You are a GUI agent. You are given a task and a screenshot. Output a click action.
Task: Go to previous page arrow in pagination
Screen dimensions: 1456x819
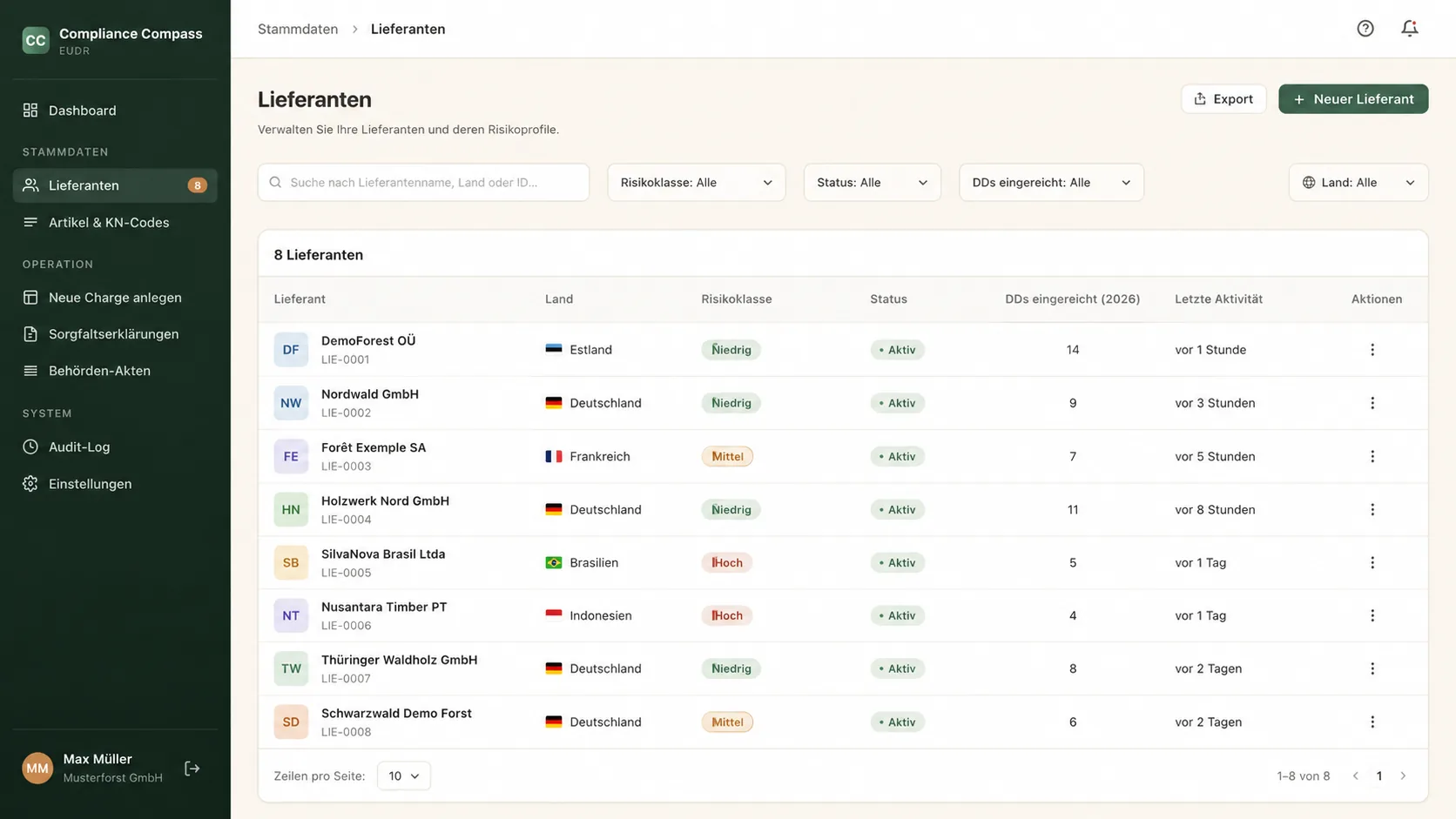(x=1355, y=775)
